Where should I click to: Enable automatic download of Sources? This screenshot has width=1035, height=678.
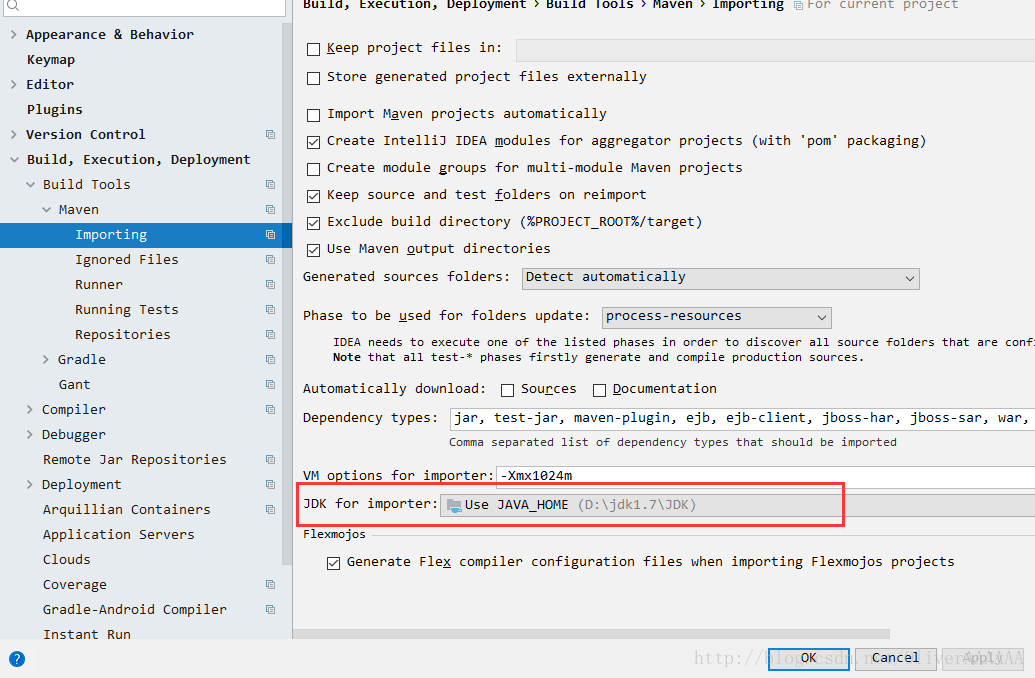tap(508, 391)
